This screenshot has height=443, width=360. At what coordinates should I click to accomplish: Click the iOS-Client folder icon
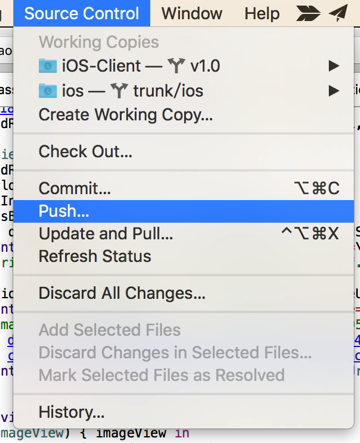[x=48, y=66]
